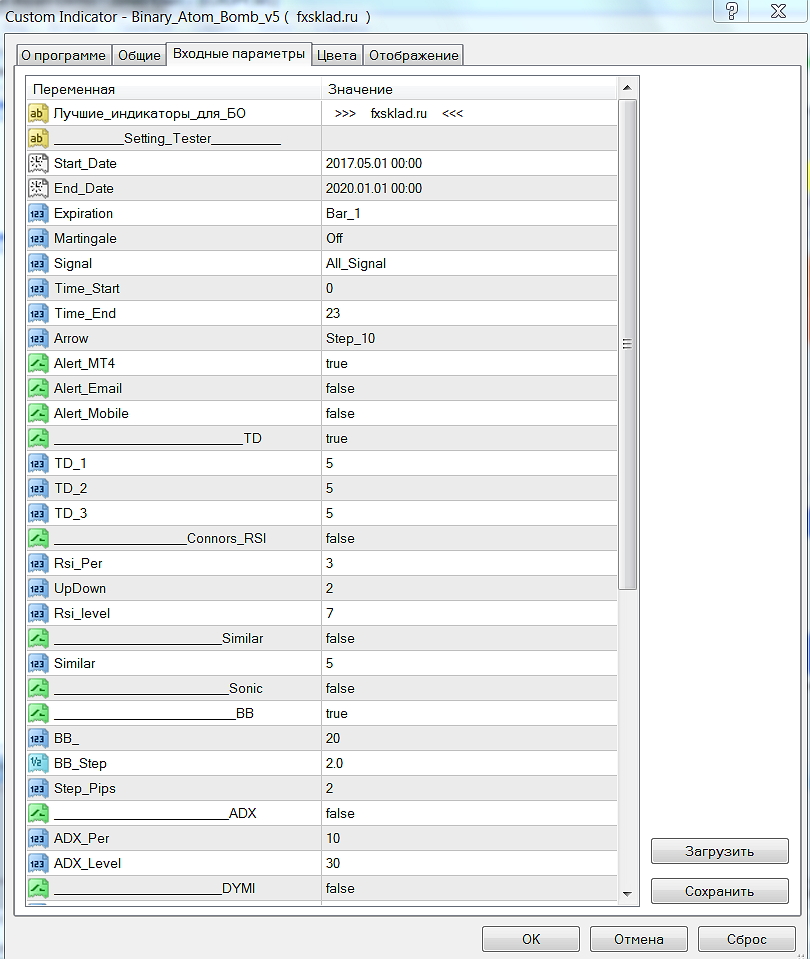Click the integer icon next to Expiration
Screen dimensions: 810x959
coord(38,213)
